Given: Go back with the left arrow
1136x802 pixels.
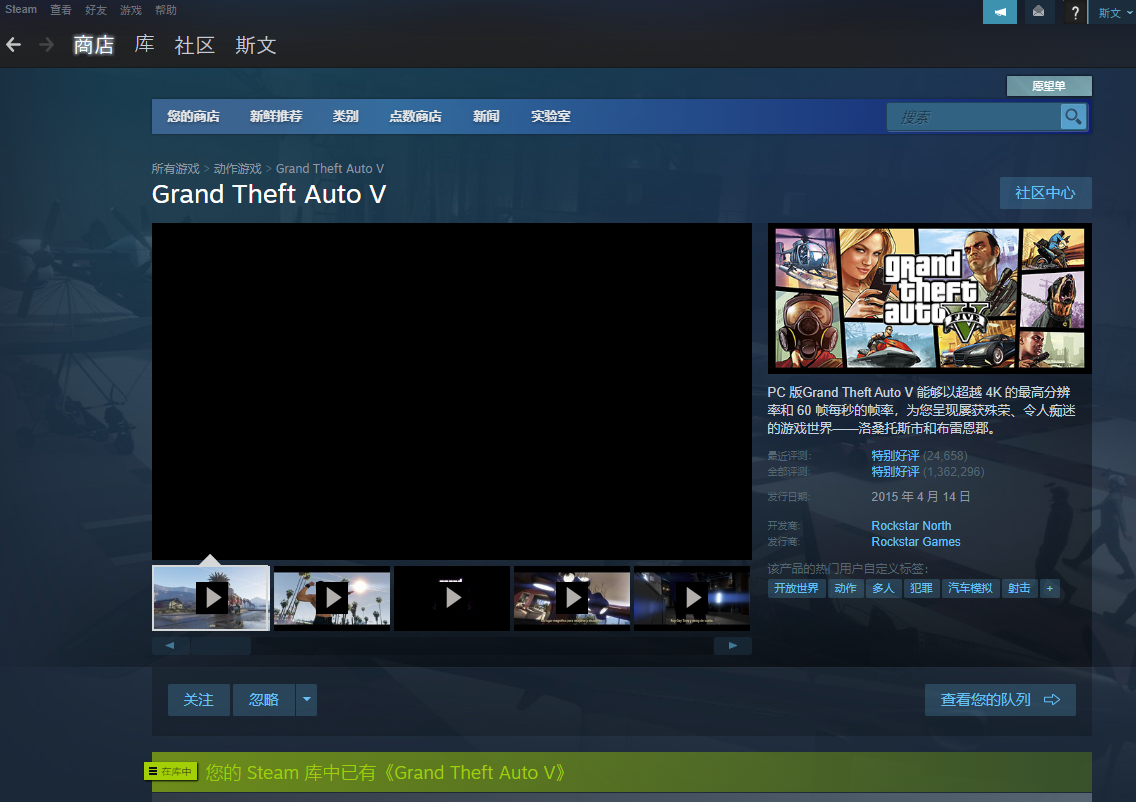Looking at the screenshot, I should point(13,45).
